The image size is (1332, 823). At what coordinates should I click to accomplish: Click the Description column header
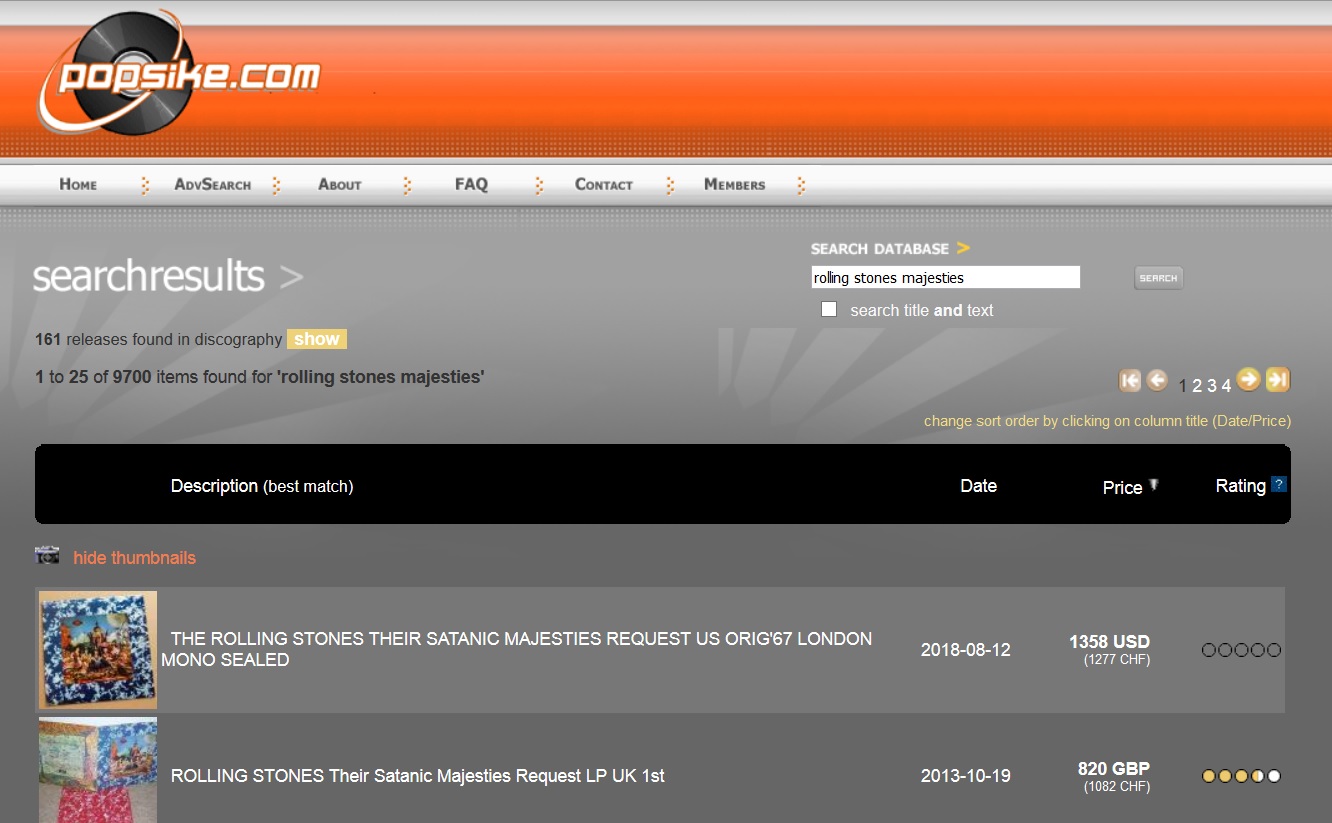click(262, 486)
